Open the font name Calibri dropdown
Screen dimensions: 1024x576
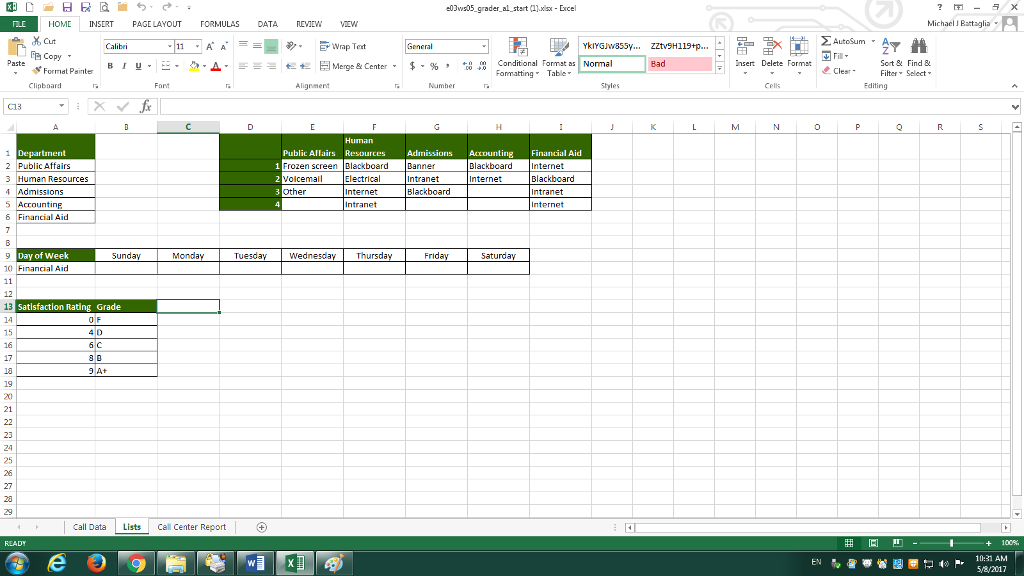pos(166,47)
